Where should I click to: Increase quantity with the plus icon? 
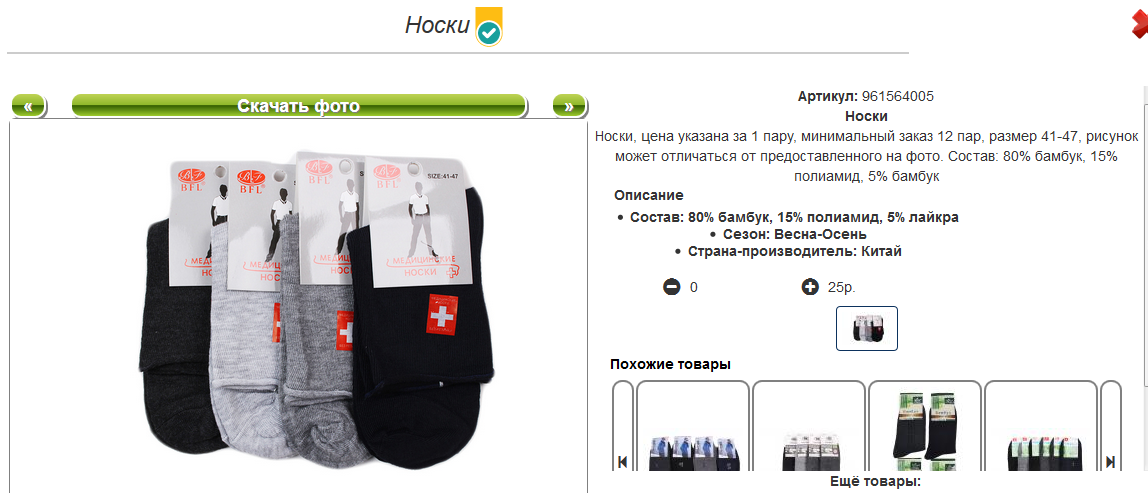[x=810, y=287]
